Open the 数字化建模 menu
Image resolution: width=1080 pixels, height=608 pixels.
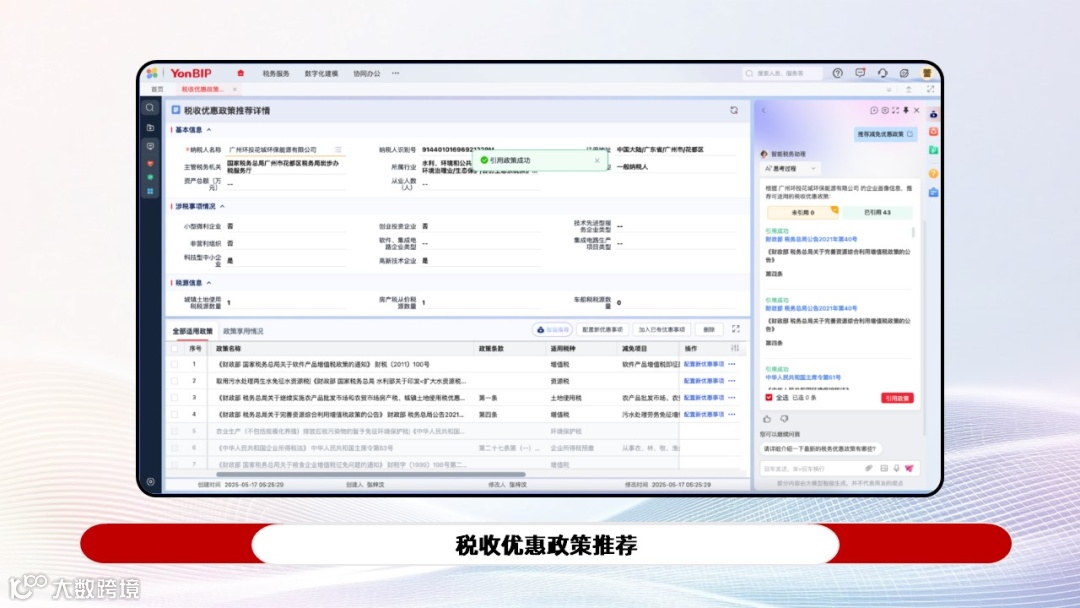click(321, 74)
